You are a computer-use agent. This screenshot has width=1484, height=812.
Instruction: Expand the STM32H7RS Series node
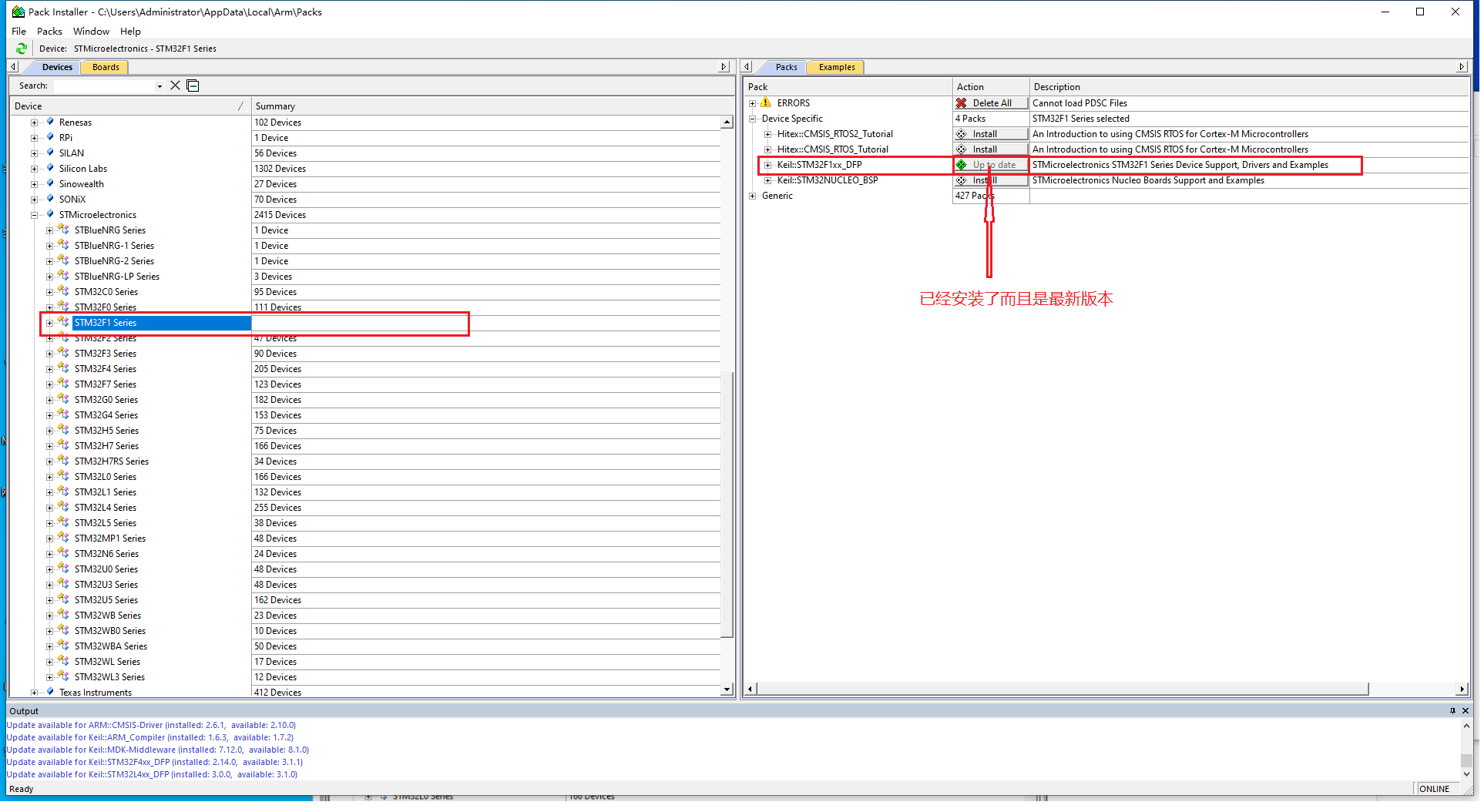[x=49, y=461]
